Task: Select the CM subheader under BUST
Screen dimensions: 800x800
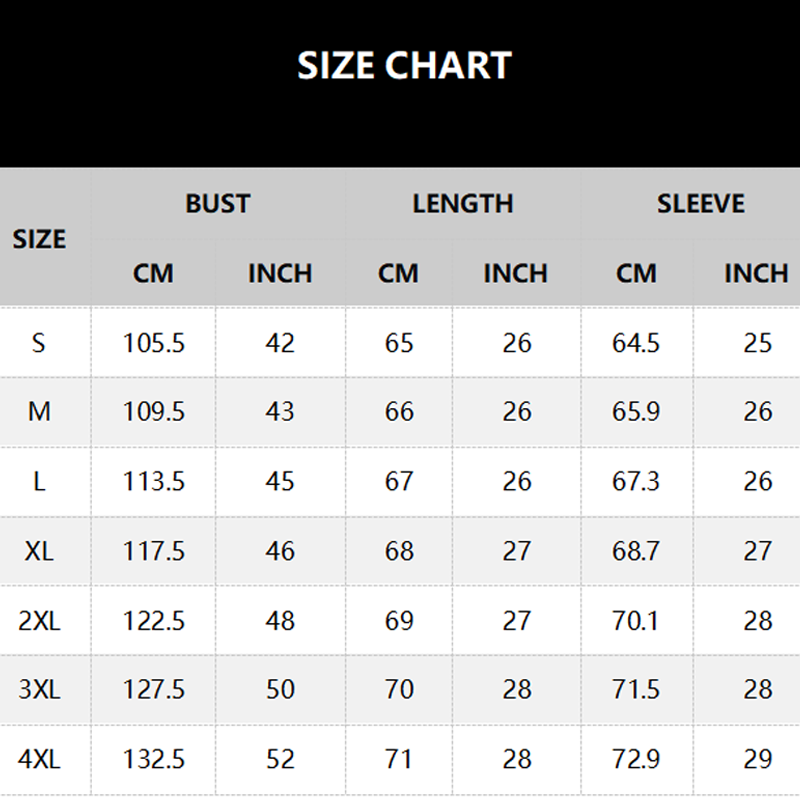Action: [x=153, y=273]
